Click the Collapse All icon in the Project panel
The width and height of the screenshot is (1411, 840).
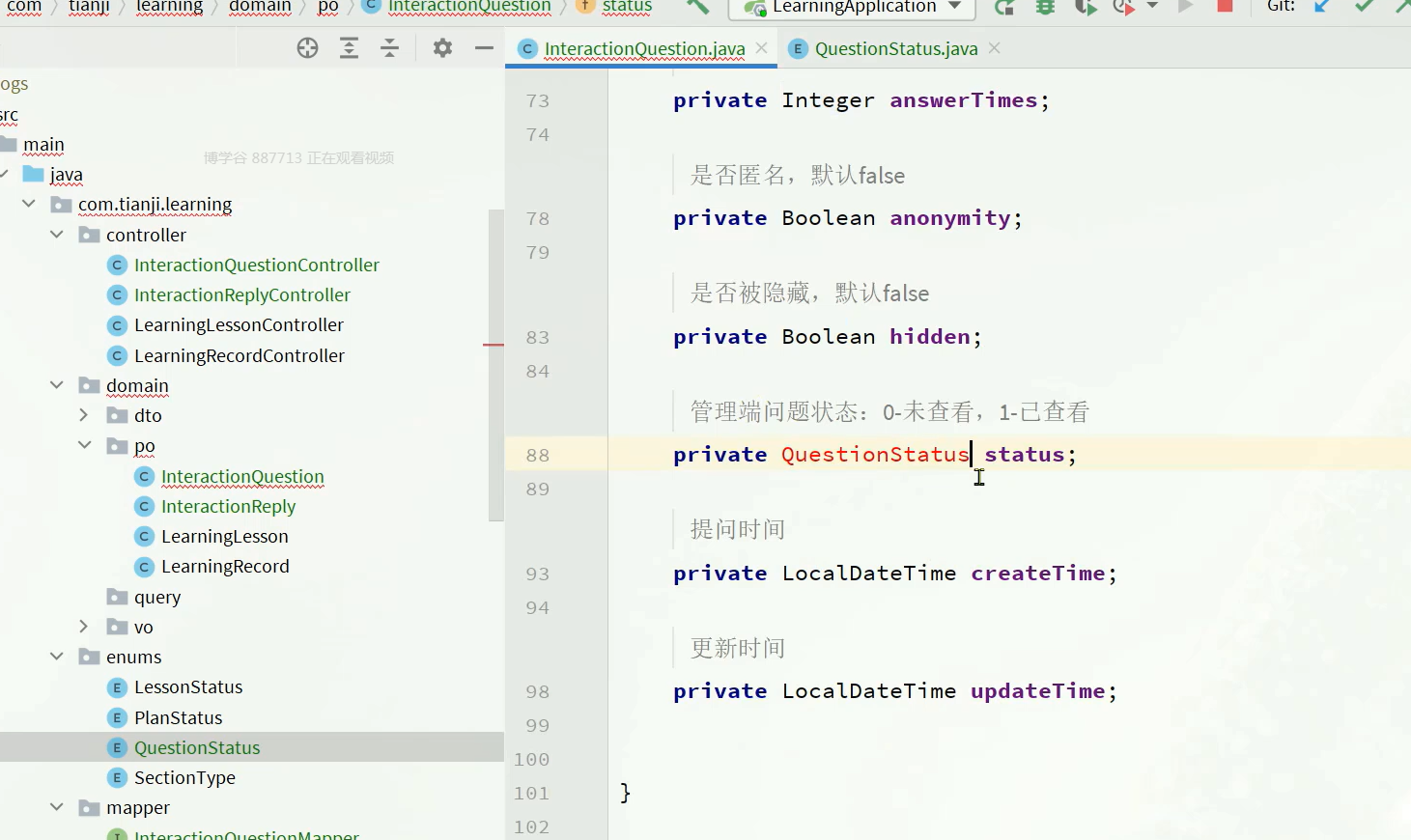(389, 48)
